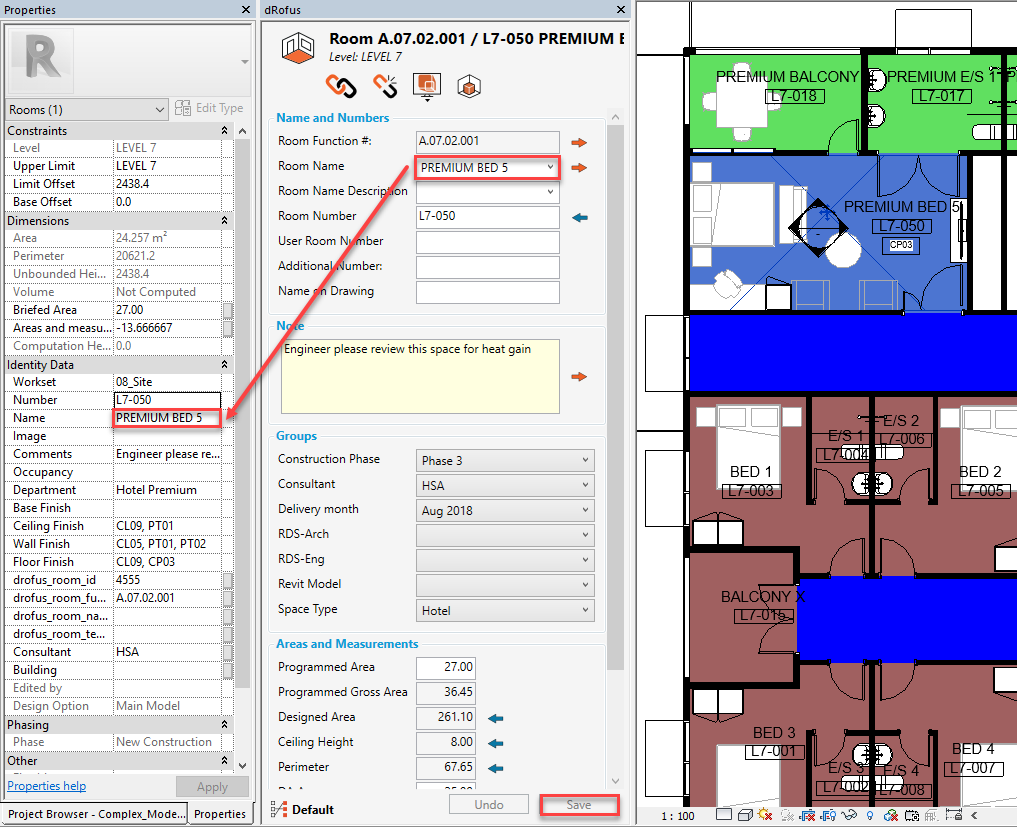Click the unlink room chain icon
This screenshot has width=1017, height=827.
click(x=385, y=87)
